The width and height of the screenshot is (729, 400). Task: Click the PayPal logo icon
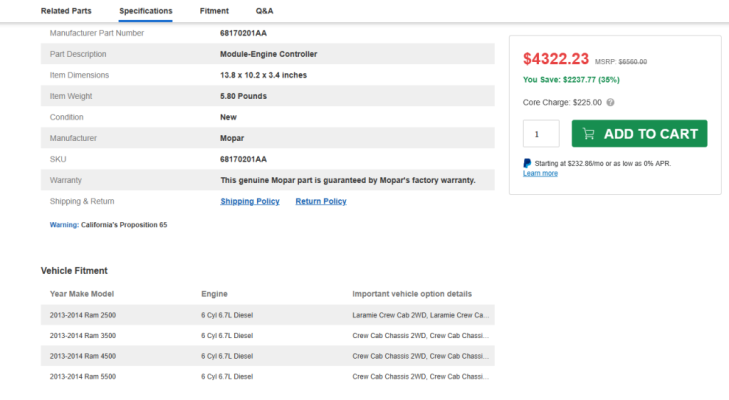(527, 163)
